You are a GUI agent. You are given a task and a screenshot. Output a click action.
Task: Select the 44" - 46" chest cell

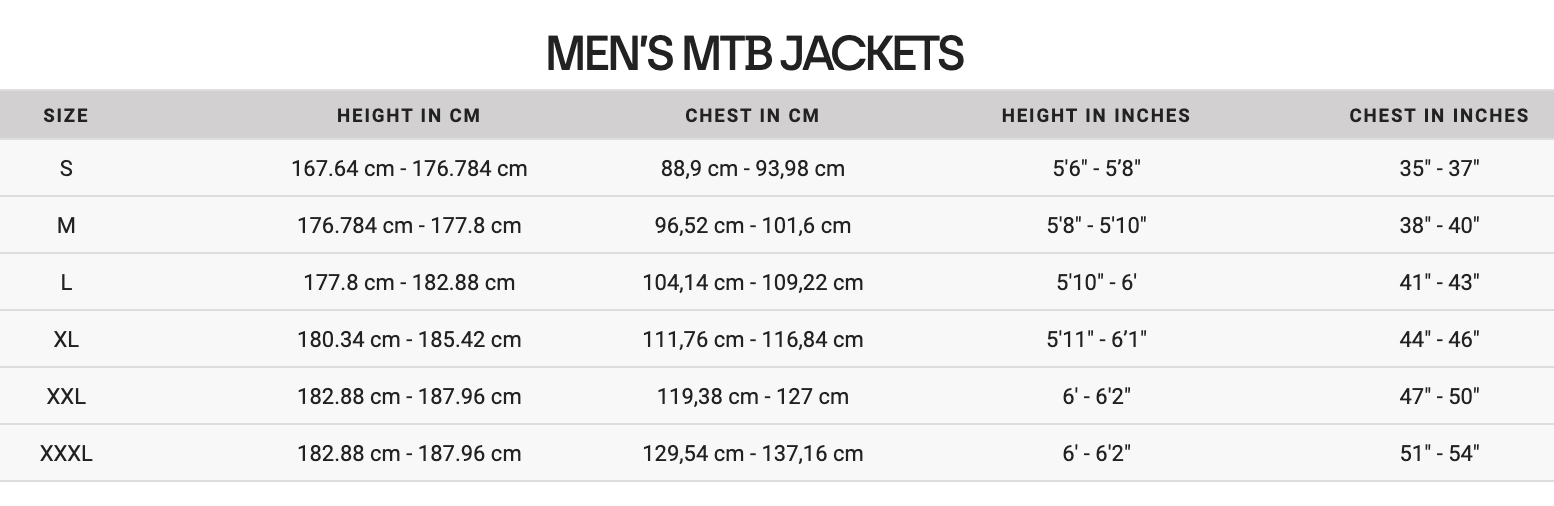(x=1439, y=339)
